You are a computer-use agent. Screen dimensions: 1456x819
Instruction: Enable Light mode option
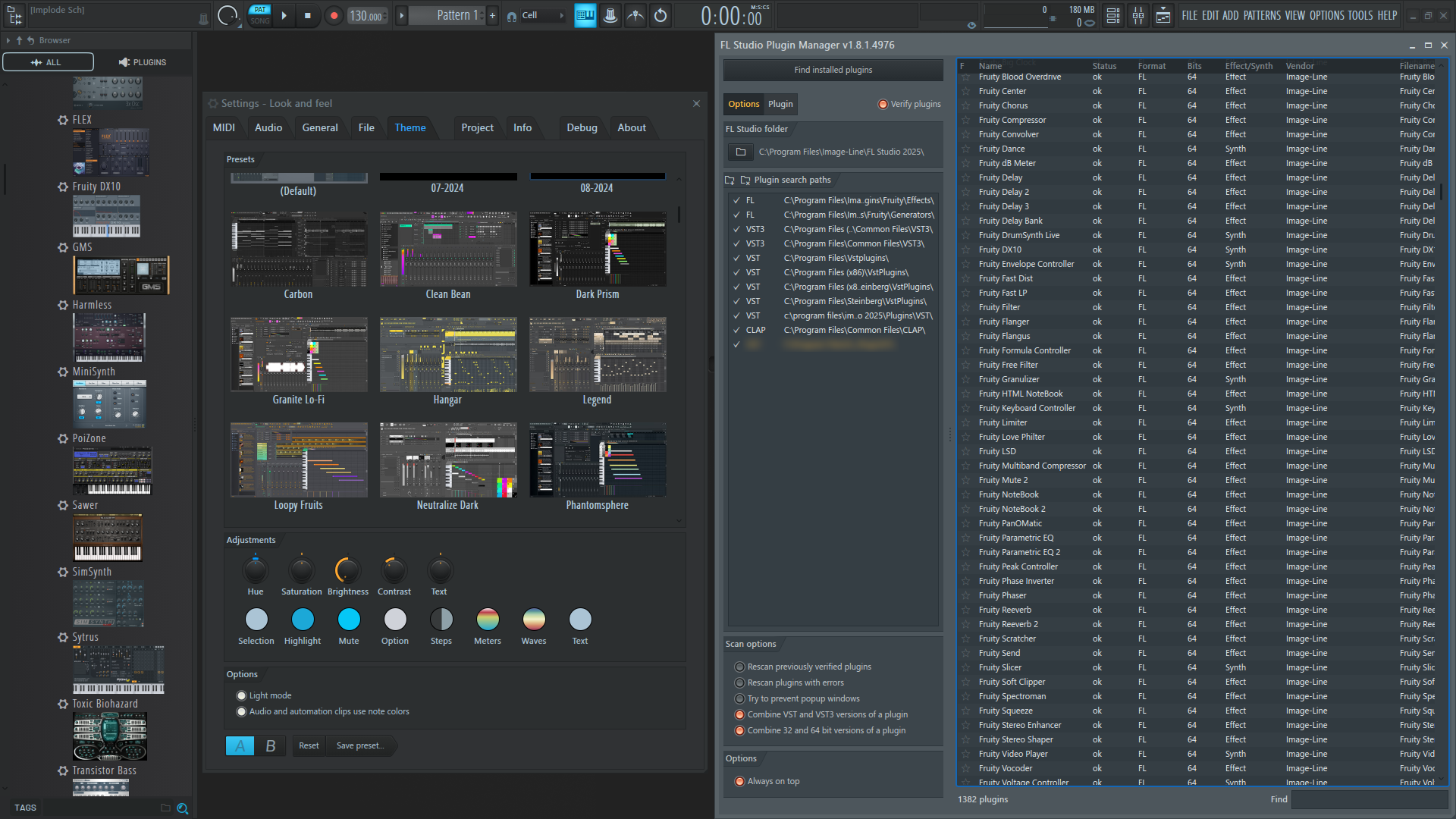coord(242,695)
